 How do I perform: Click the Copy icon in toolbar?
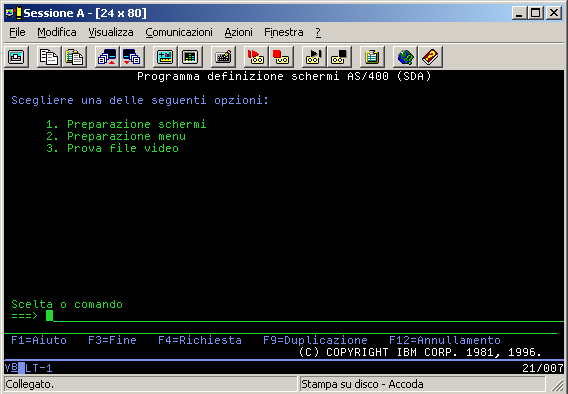tap(49, 57)
